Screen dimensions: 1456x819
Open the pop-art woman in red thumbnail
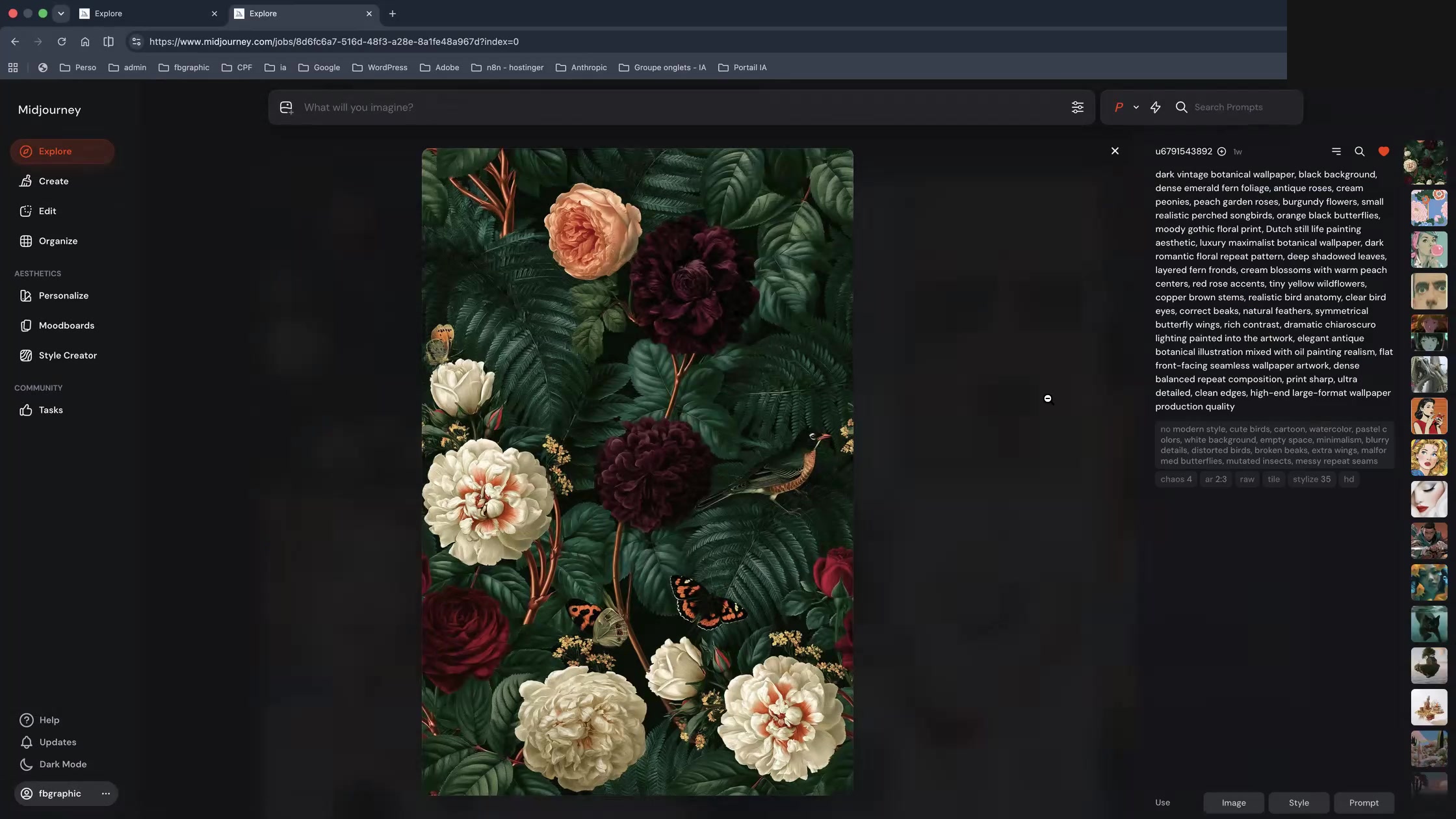pyautogui.click(x=1429, y=416)
